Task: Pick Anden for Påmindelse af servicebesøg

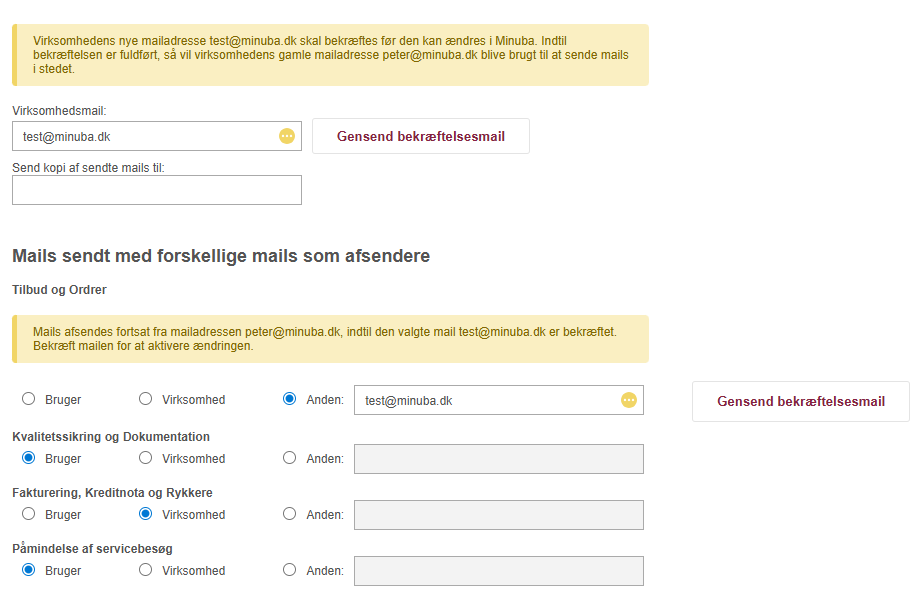Action: pos(290,570)
